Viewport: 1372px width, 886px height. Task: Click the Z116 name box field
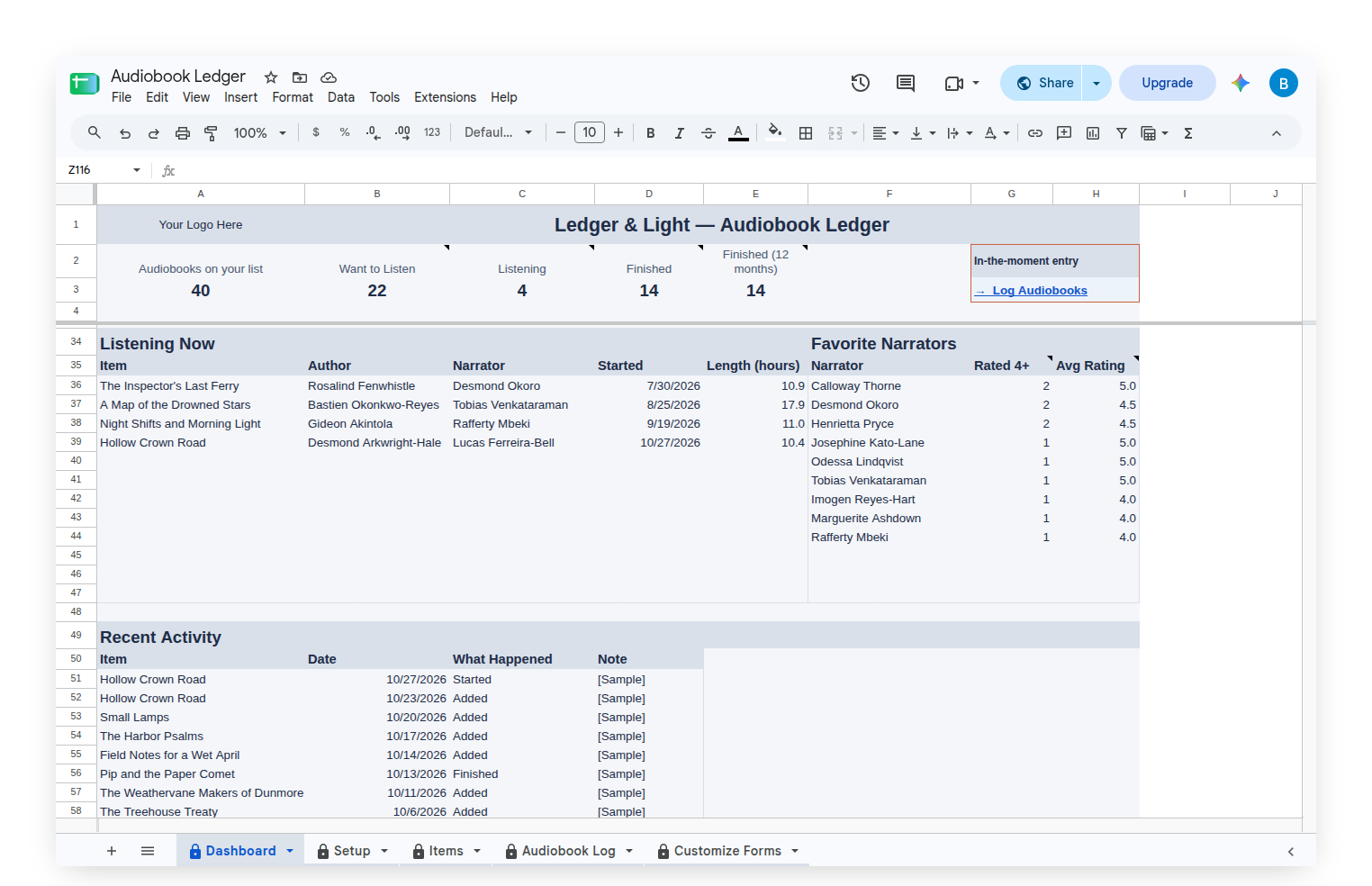(95, 170)
